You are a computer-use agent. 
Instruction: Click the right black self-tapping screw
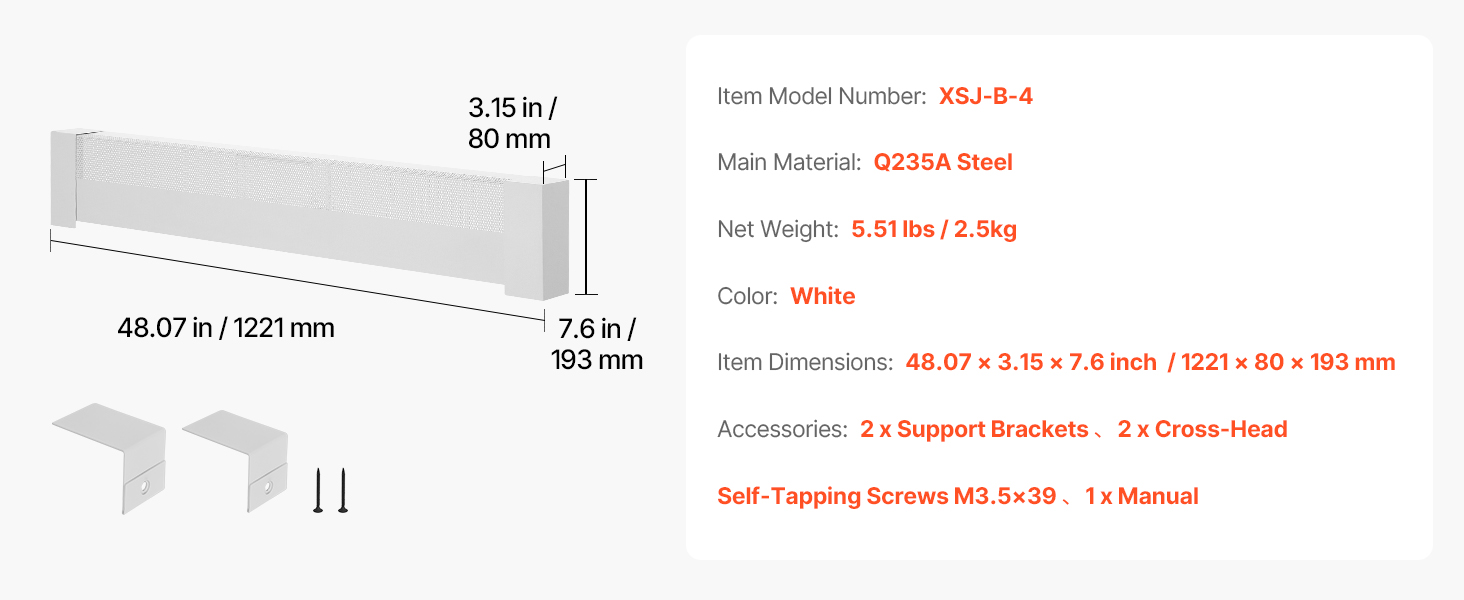342,491
